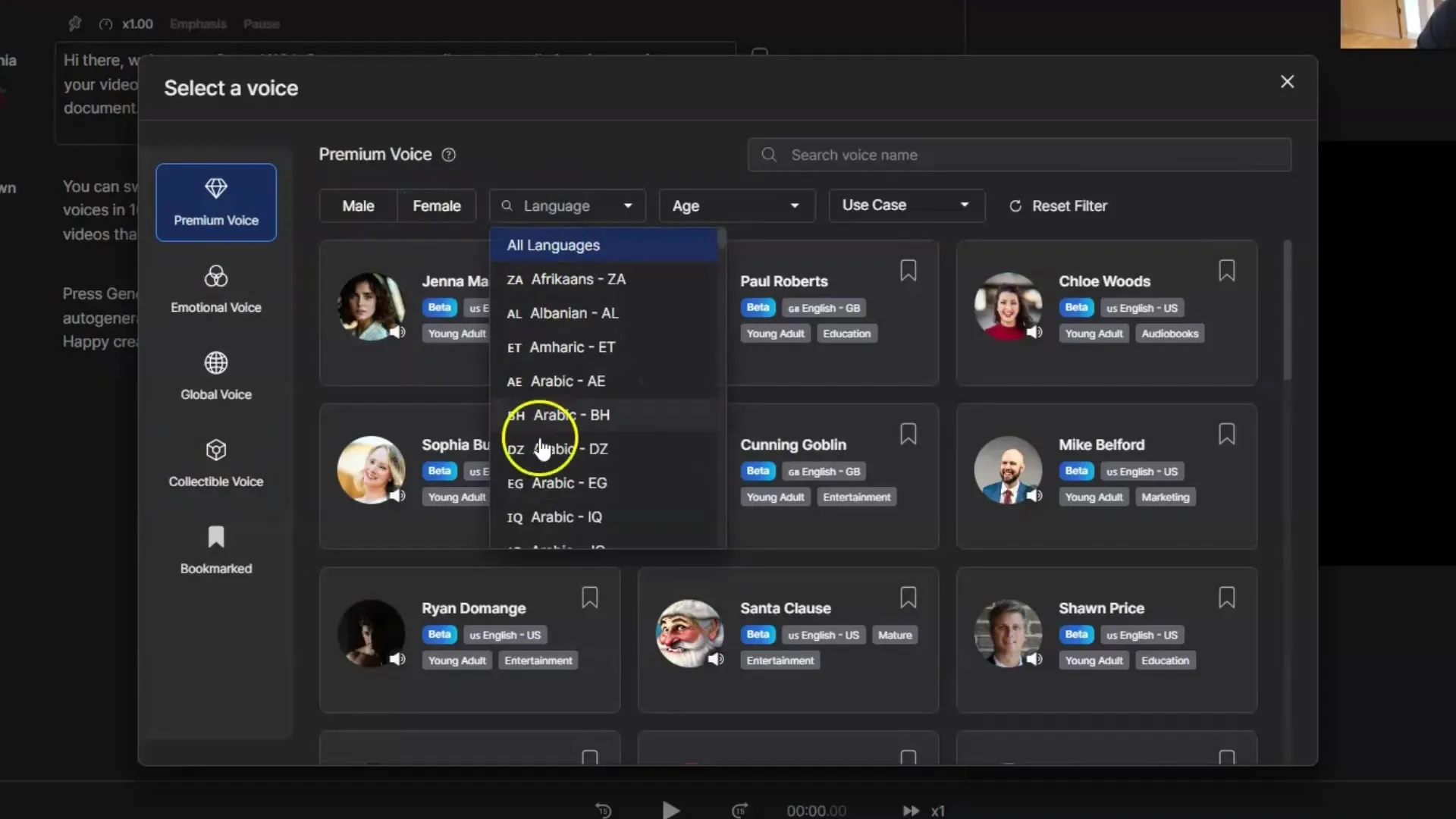Click the Arabic - IQ menu entry
Viewport: 1456px width, 819px height.
pyautogui.click(x=566, y=517)
